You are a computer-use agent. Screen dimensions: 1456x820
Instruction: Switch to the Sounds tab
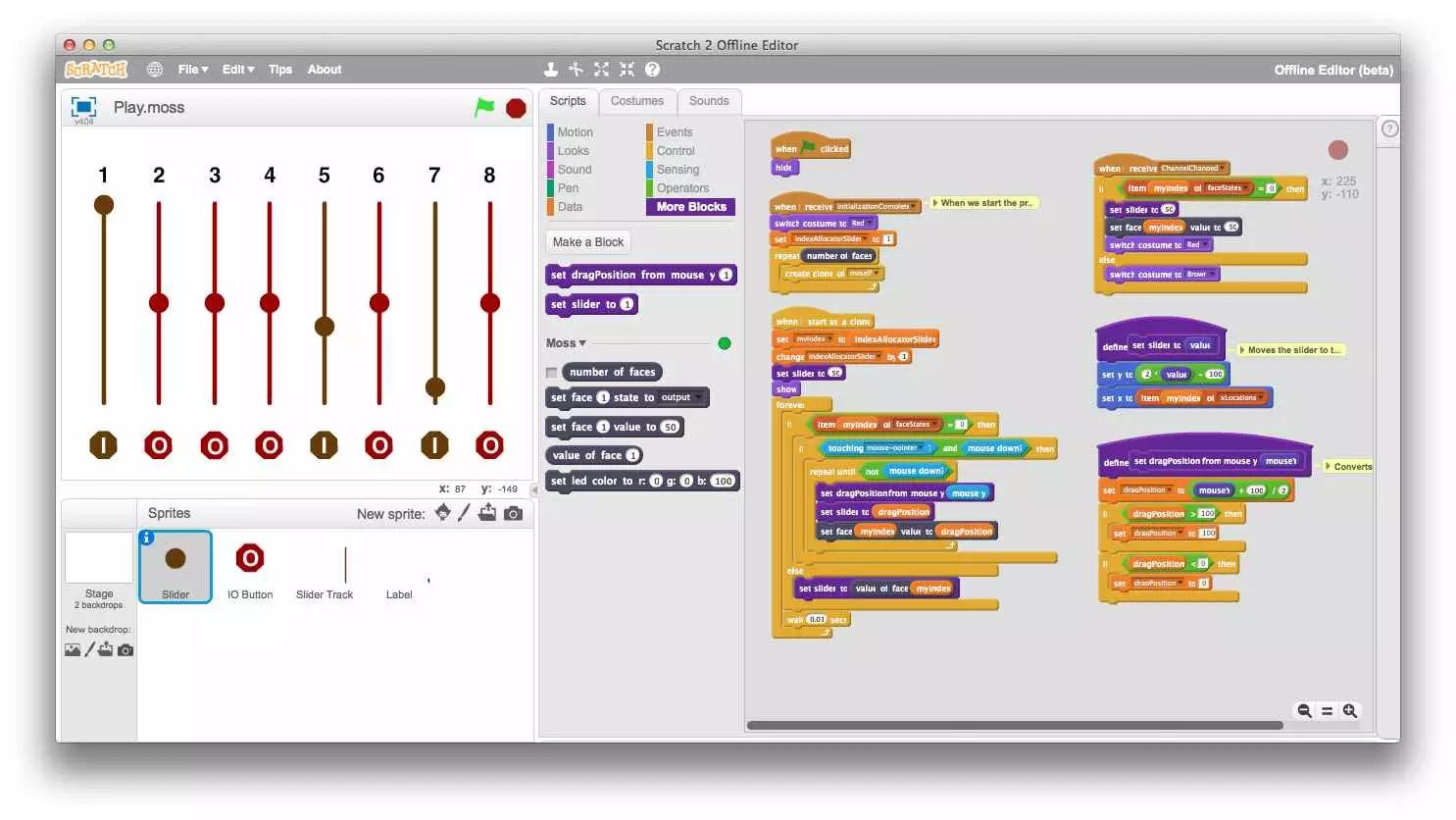tap(709, 101)
